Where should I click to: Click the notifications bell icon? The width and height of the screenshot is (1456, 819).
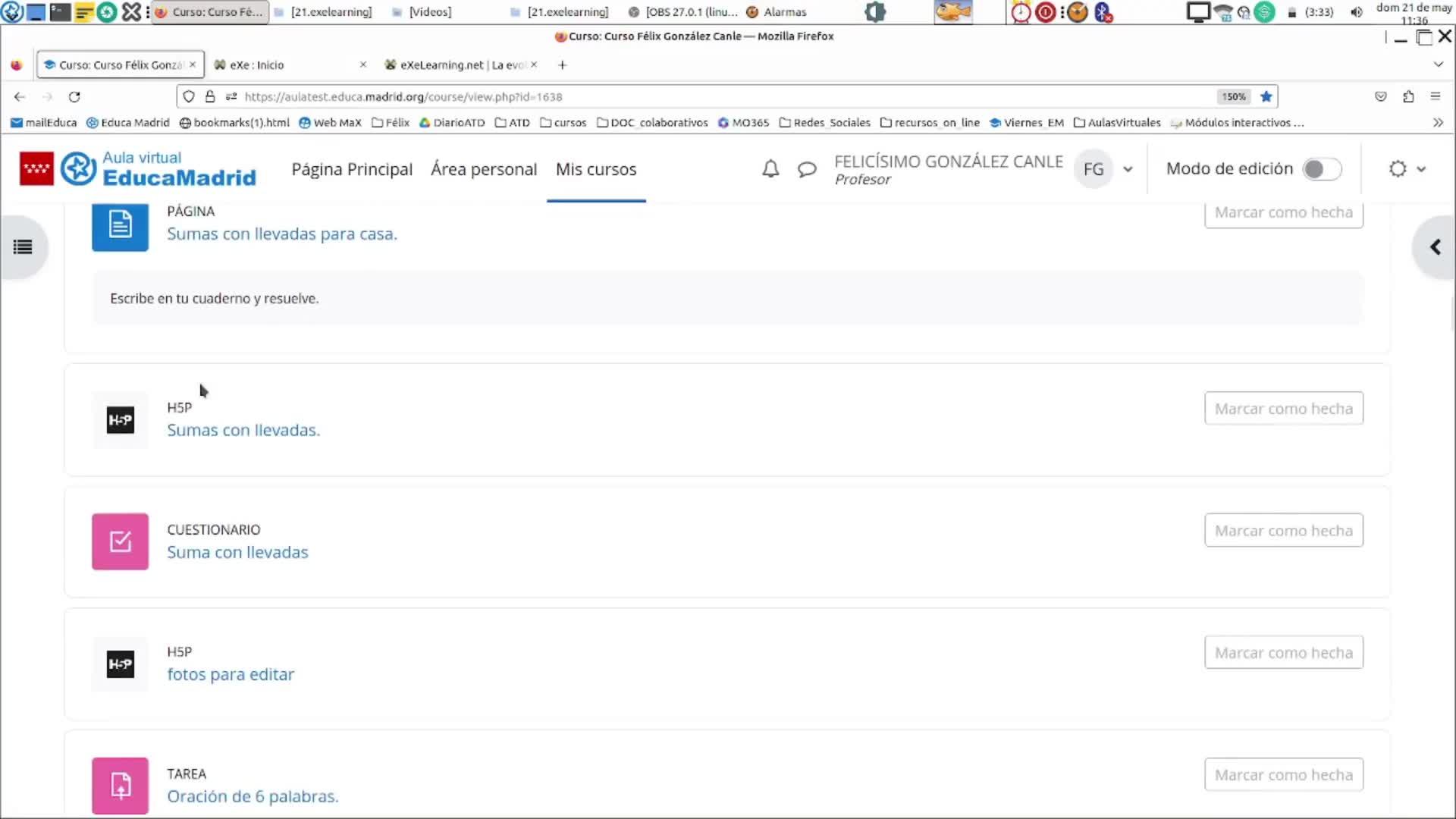(x=770, y=169)
